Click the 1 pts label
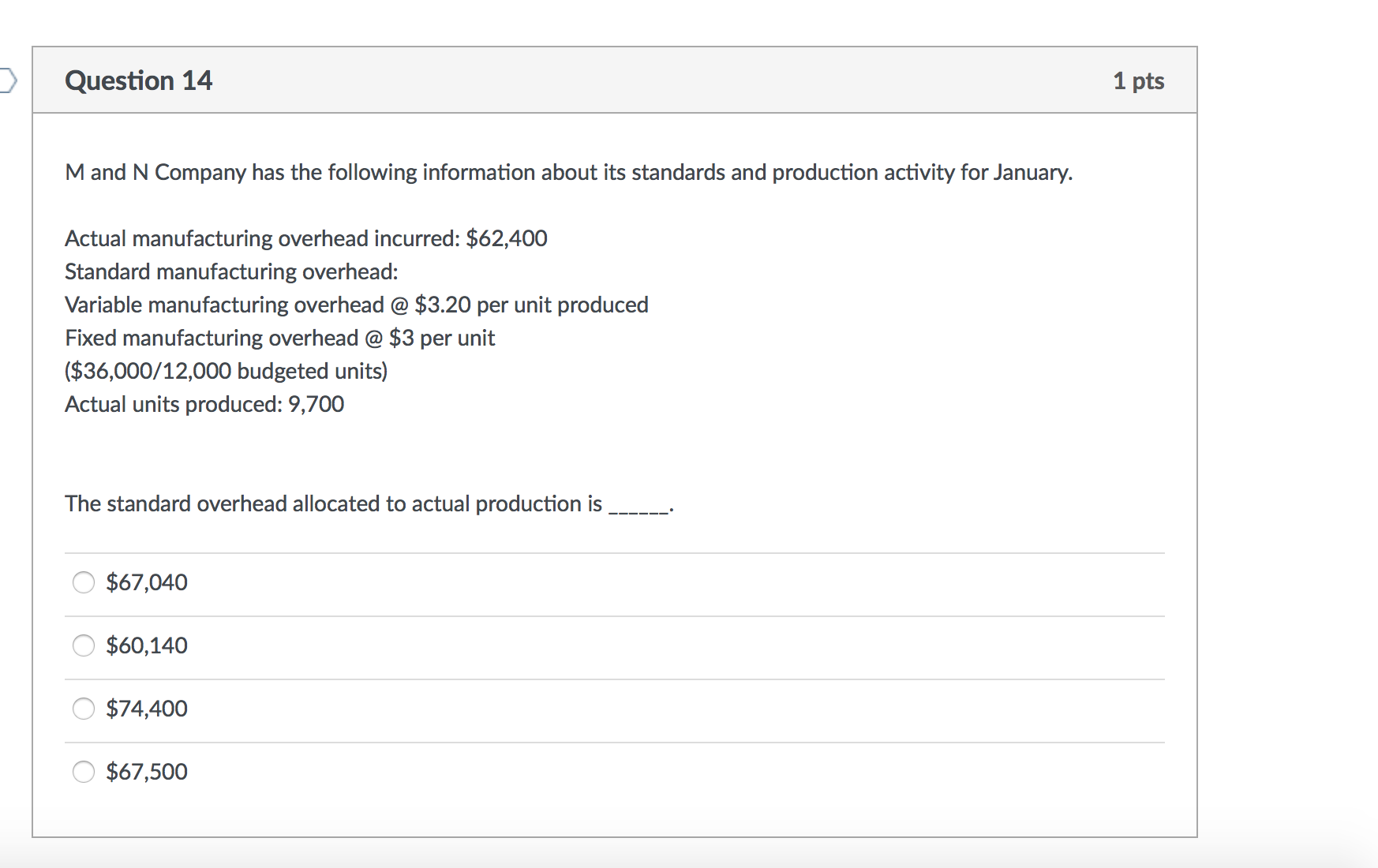Viewport: 1378px width, 868px height. [1138, 80]
